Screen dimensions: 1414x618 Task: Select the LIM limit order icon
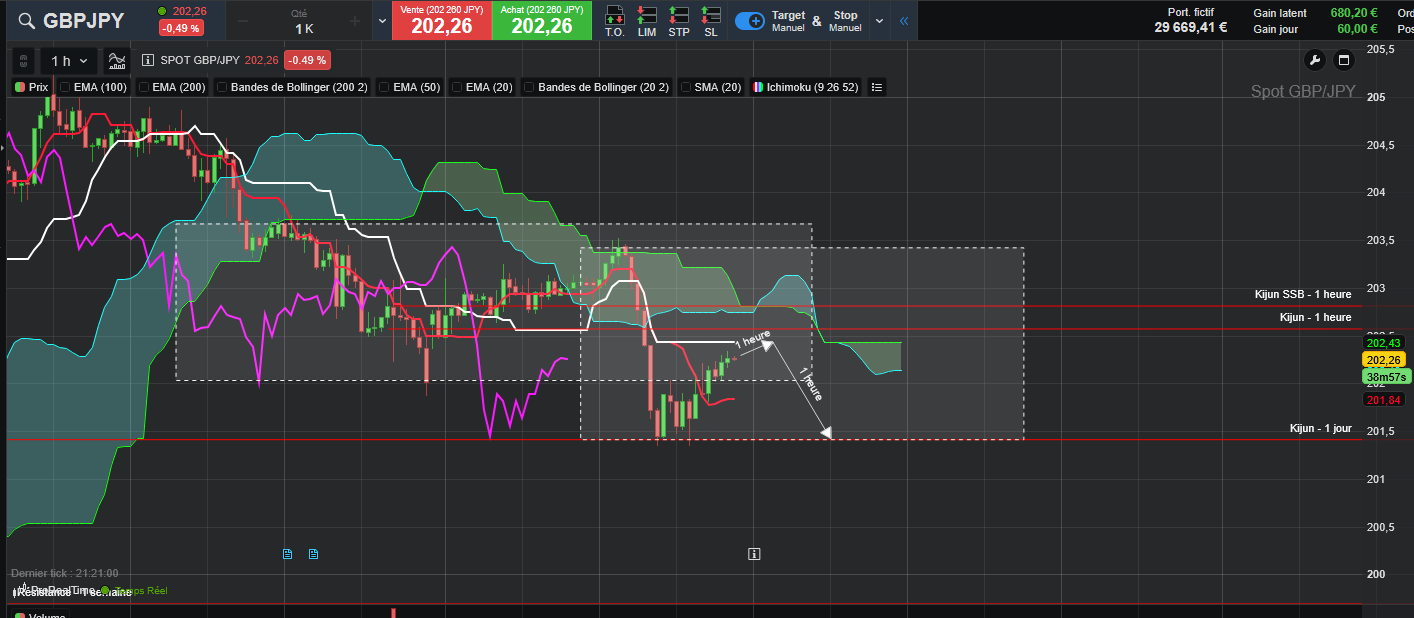click(x=647, y=20)
